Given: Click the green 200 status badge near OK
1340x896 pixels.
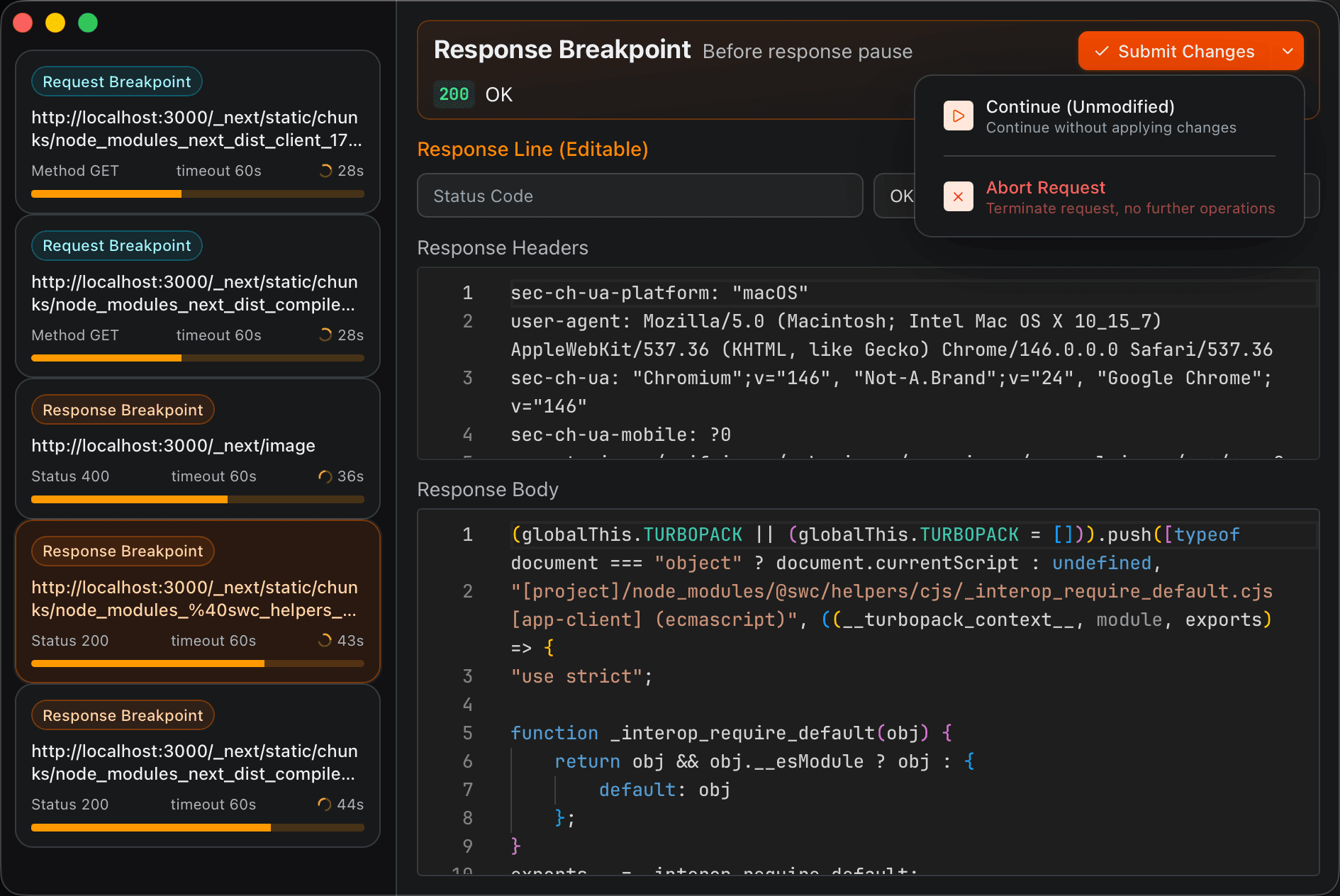Looking at the screenshot, I should point(453,94).
